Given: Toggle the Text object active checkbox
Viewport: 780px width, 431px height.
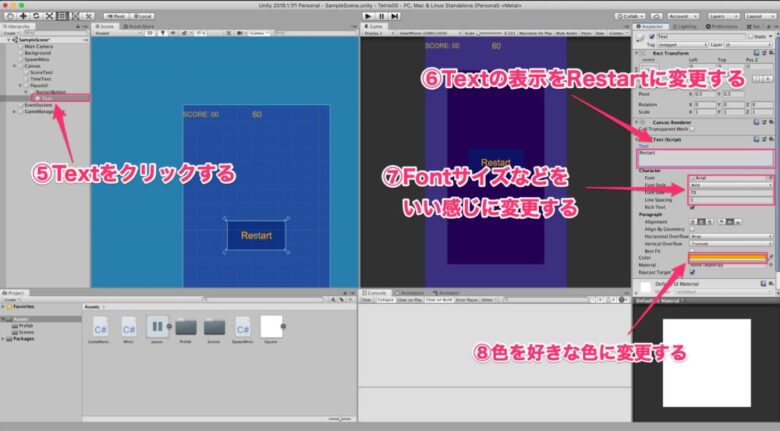Looking at the screenshot, I should (652, 37).
